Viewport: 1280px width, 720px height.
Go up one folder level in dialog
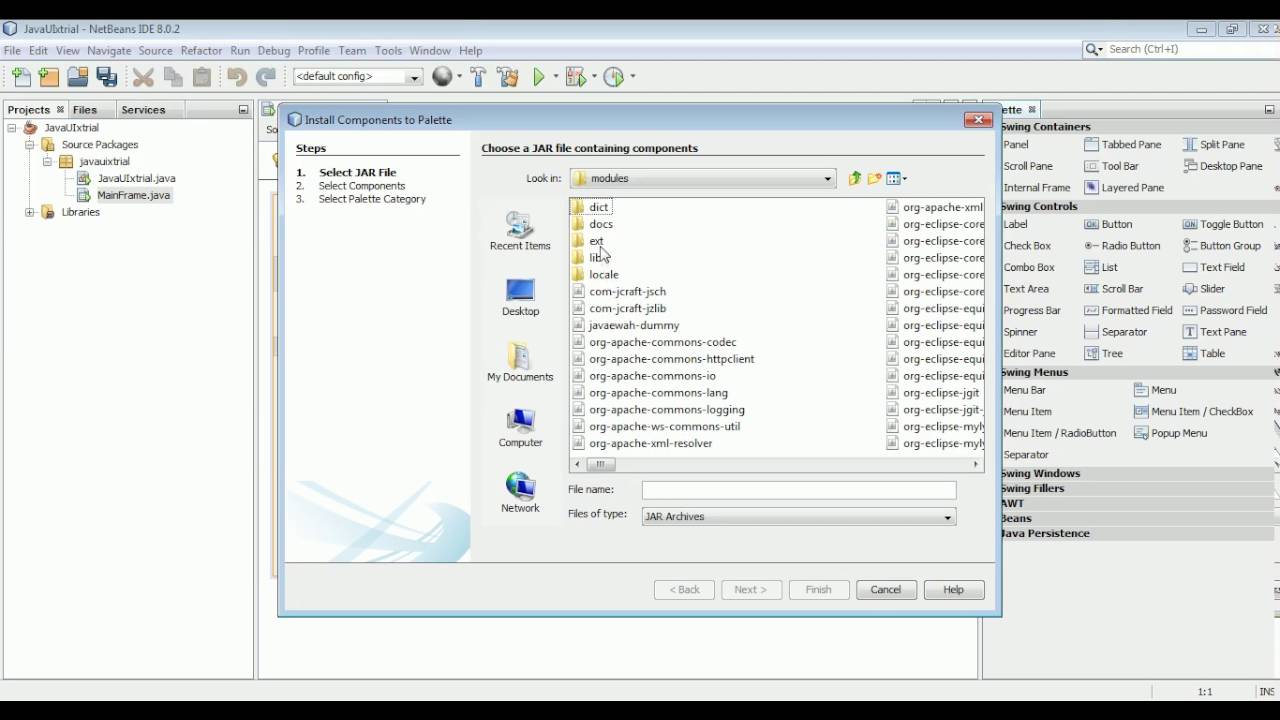(855, 178)
